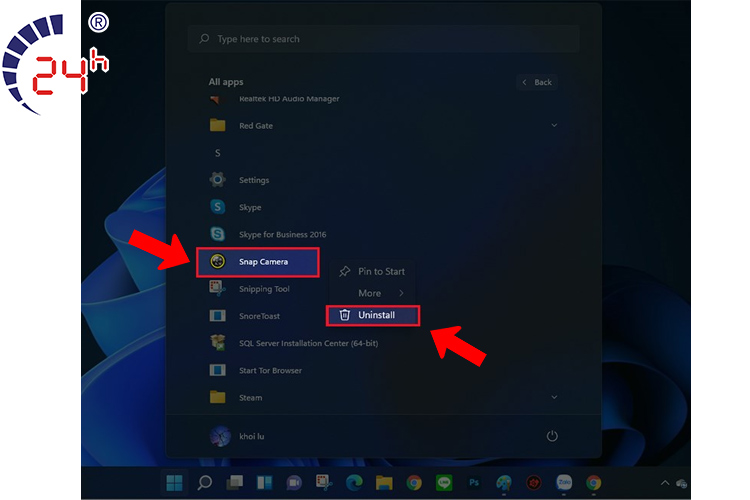Open the More submenu arrow
This screenshot has height=500, width=750.
(401, 293)
